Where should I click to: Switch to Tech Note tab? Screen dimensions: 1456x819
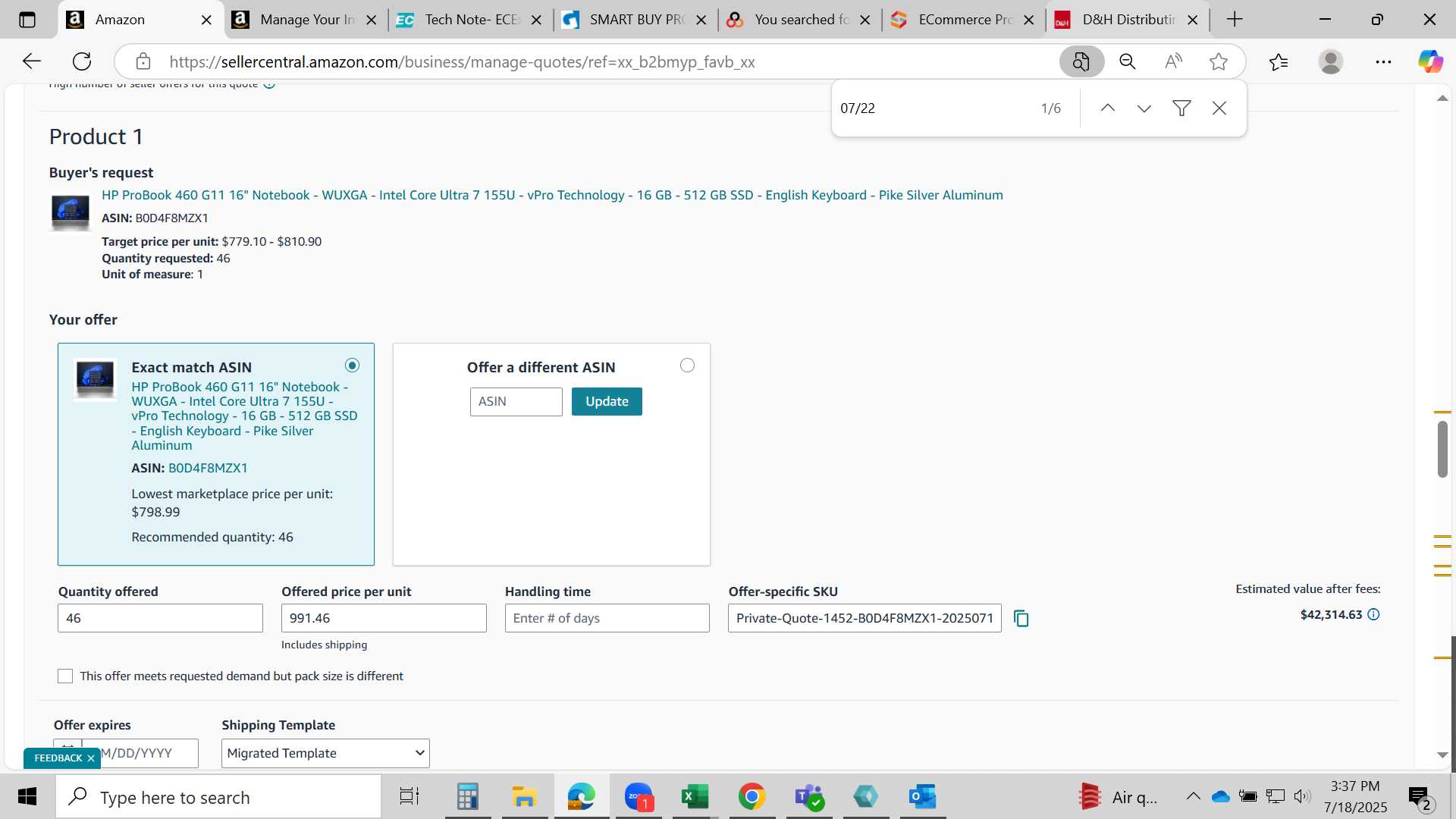pyautogui.click(x=472, y=20)
